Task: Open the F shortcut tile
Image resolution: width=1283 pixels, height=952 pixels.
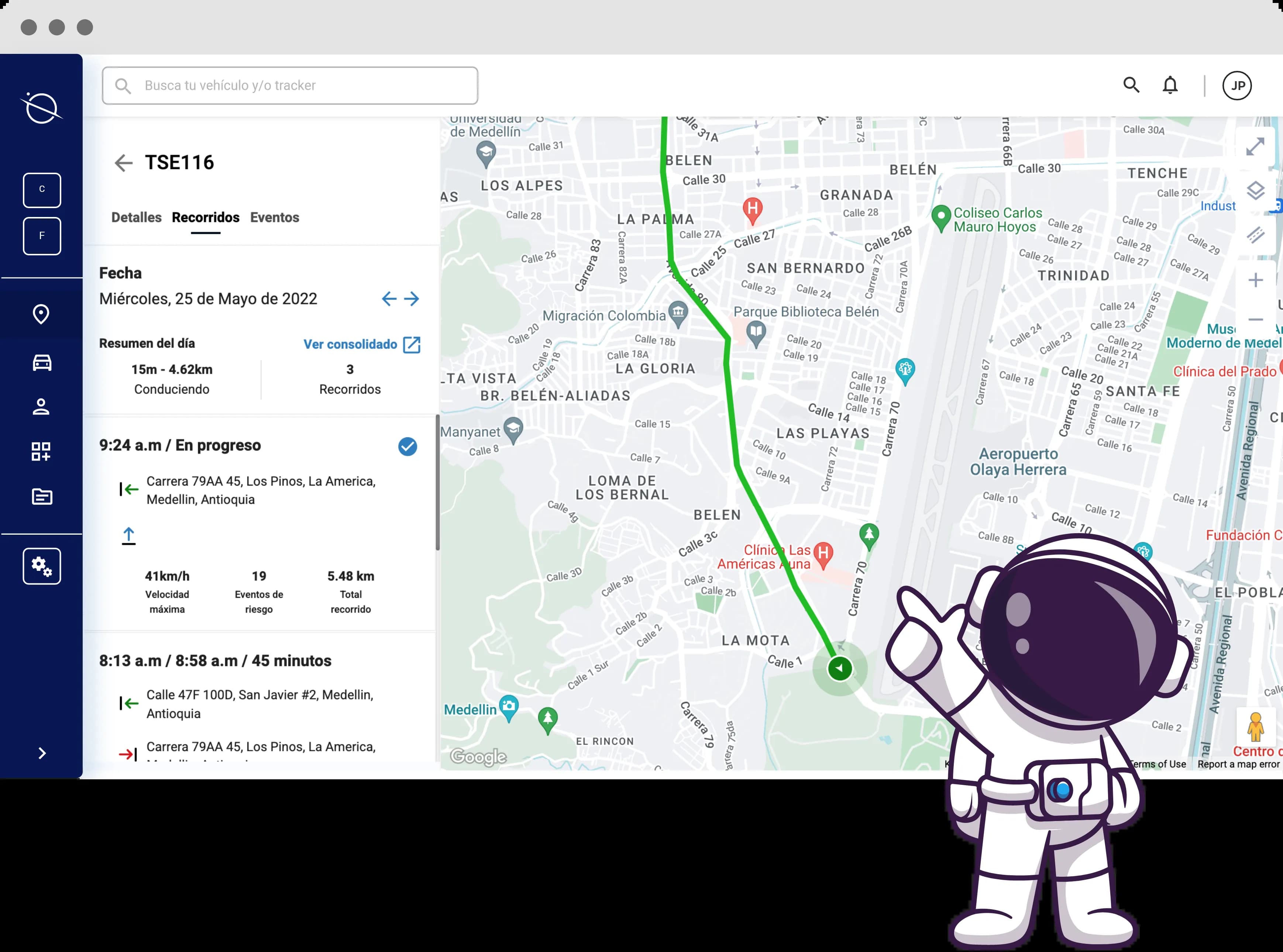Action: pos(41,236)
